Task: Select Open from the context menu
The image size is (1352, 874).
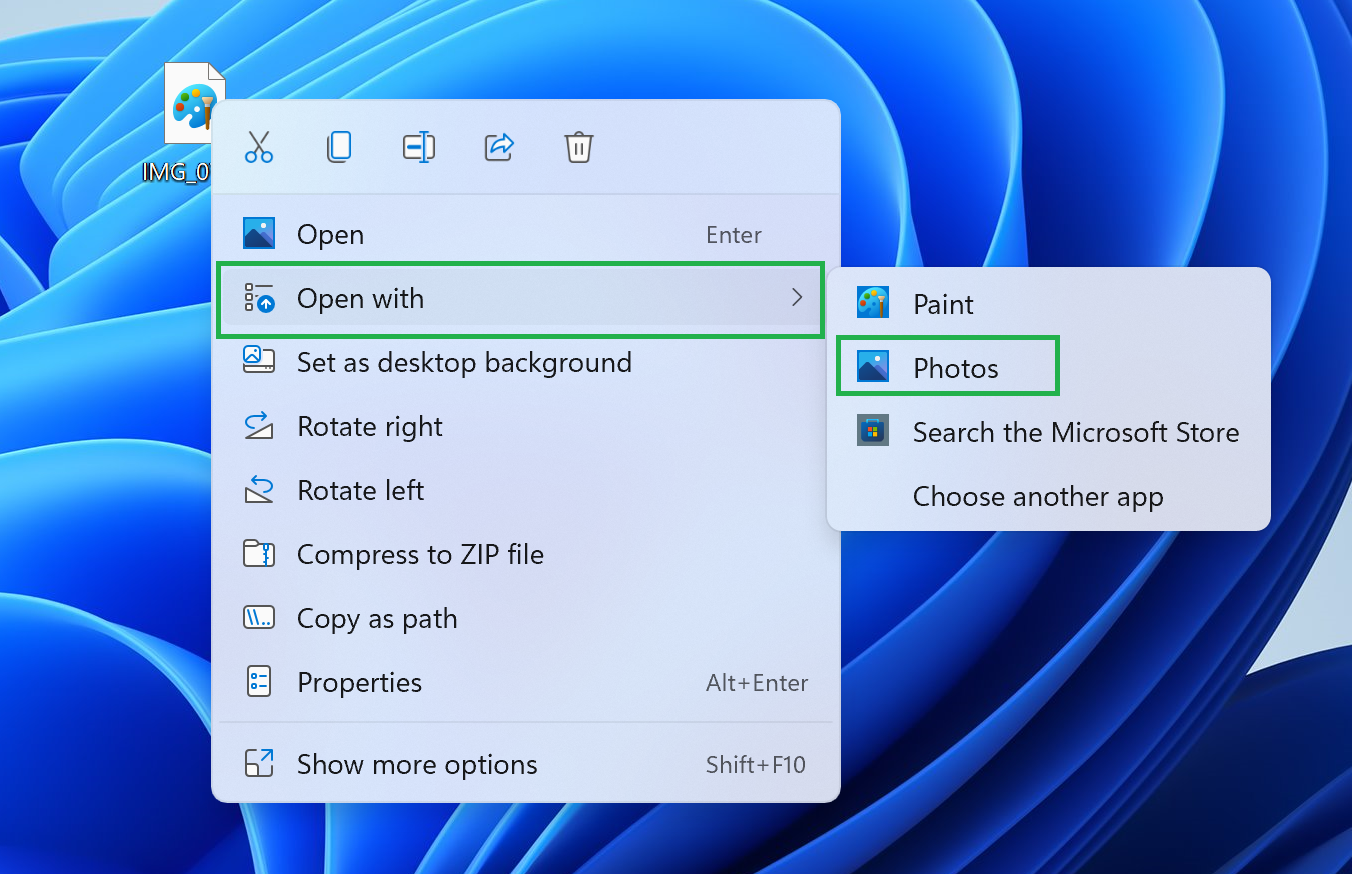Action: point(330,234)
